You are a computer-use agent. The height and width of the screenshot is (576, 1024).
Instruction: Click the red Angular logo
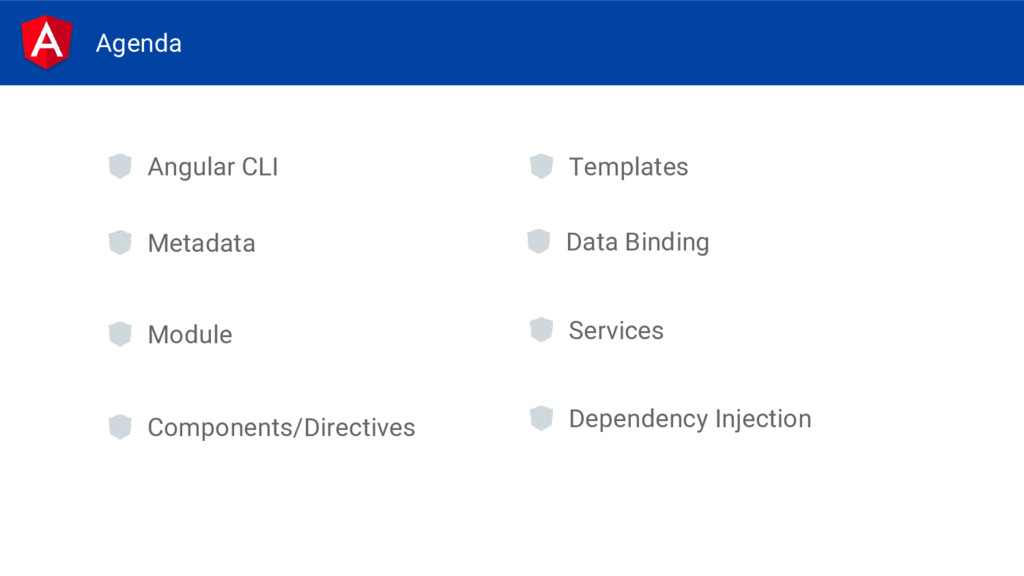[46, 42]
